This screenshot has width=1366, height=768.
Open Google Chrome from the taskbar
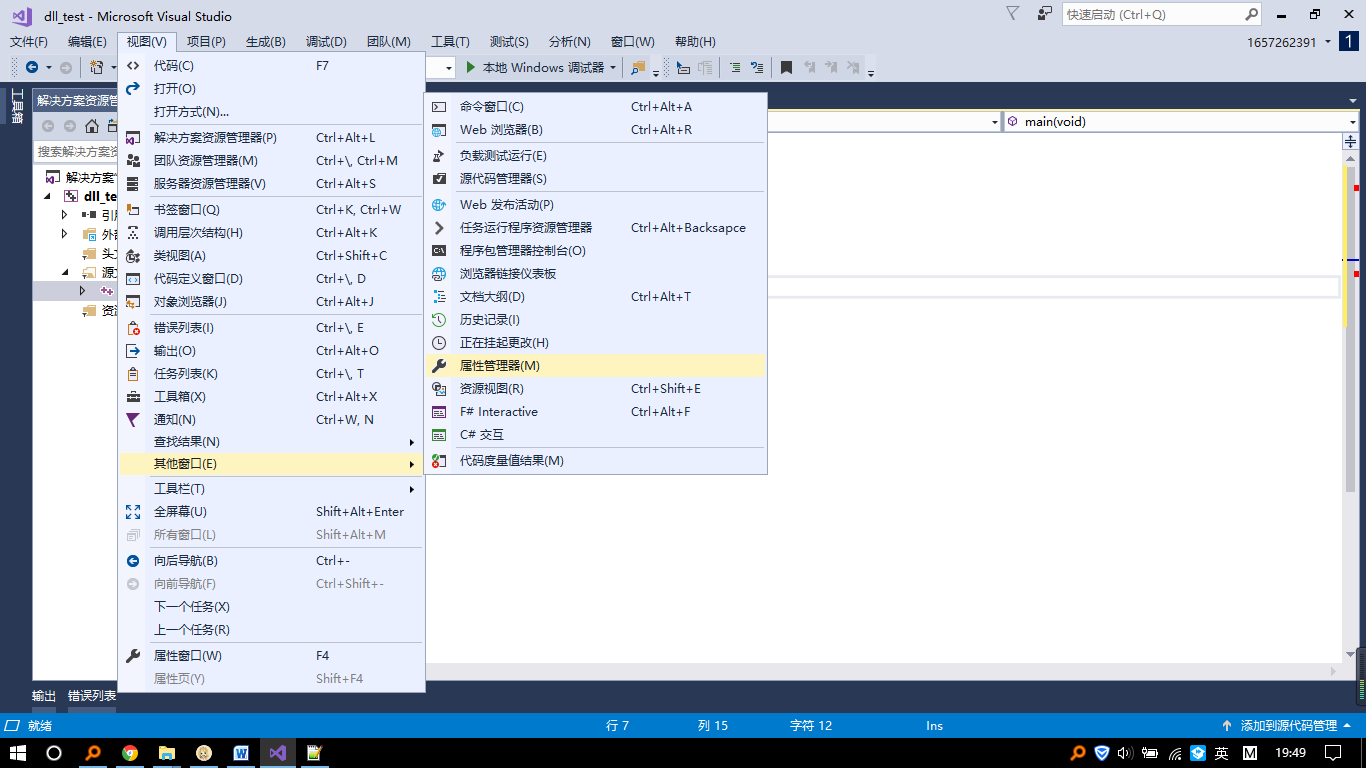[x=130, y=753]
